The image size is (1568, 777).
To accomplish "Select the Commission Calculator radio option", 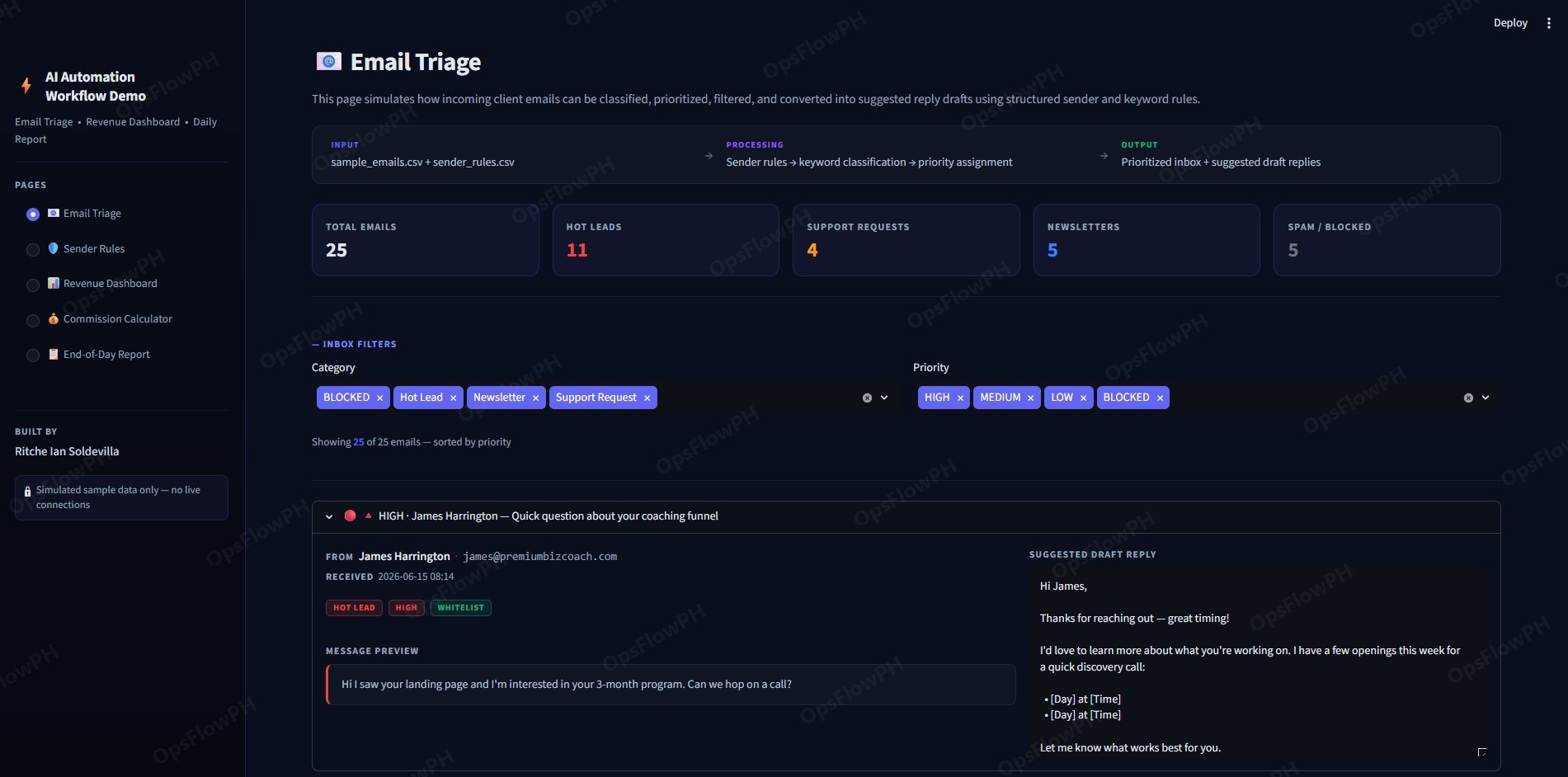I will (x=33, y=320).
